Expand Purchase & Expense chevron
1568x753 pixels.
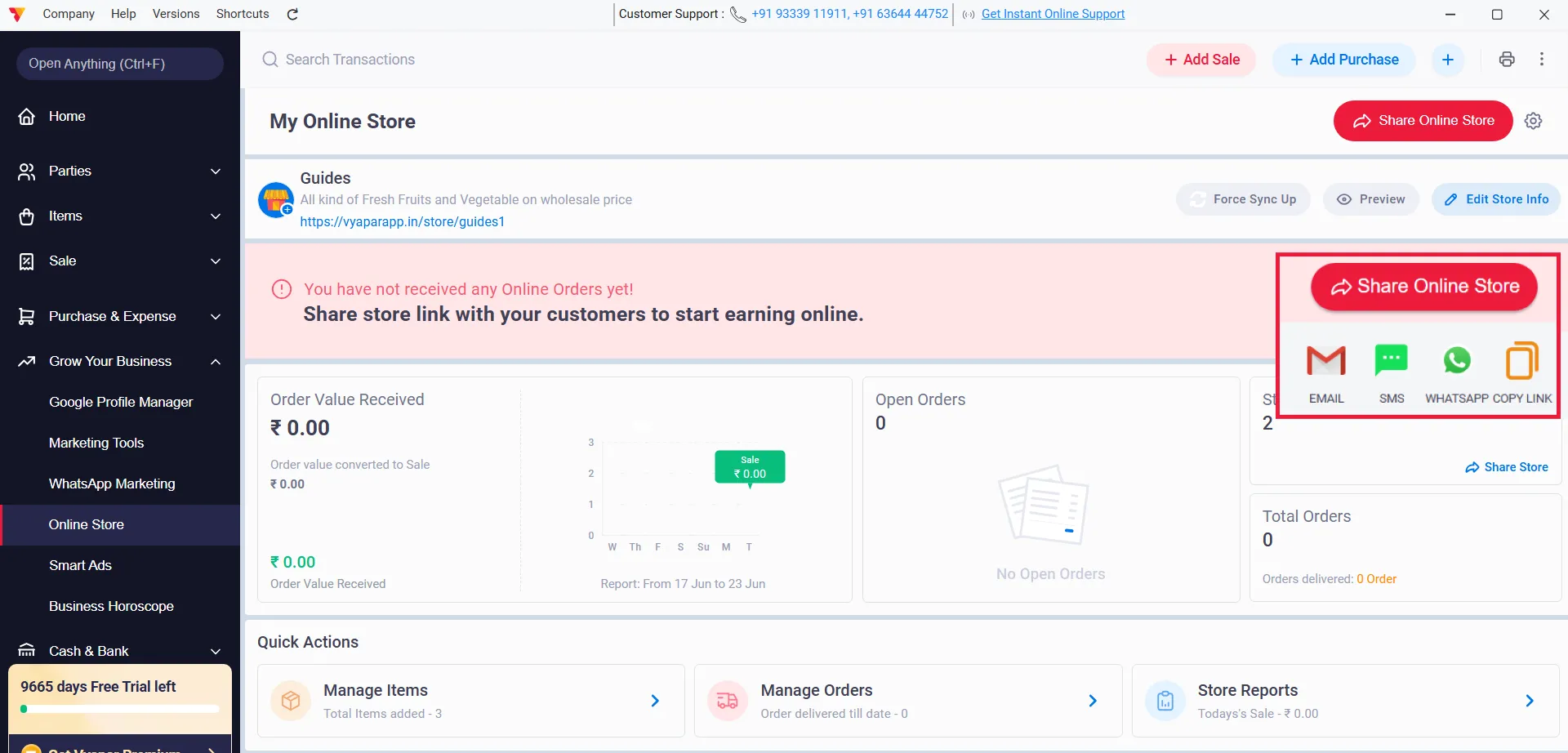(216, 317)
